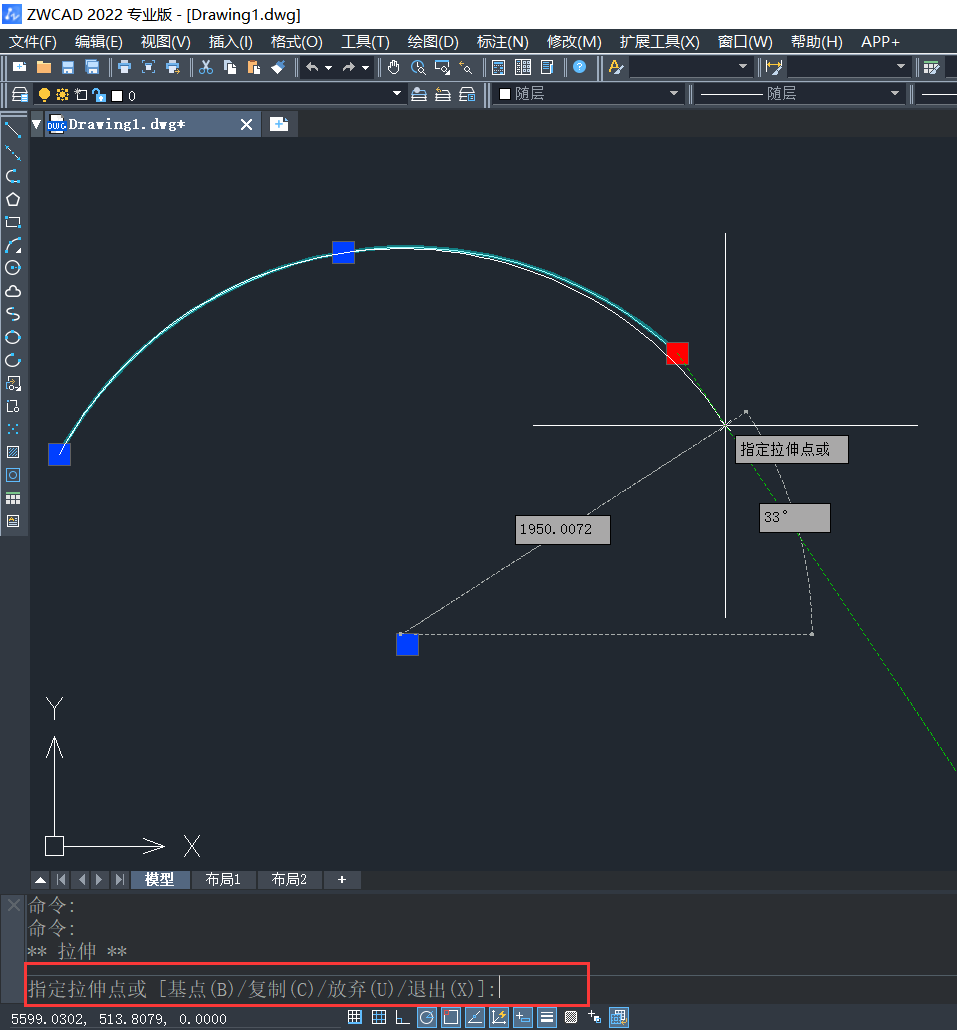Switch to the 布局1 layout tab
This screenshot has width=957, height=1030.
(x=223, y=880)
